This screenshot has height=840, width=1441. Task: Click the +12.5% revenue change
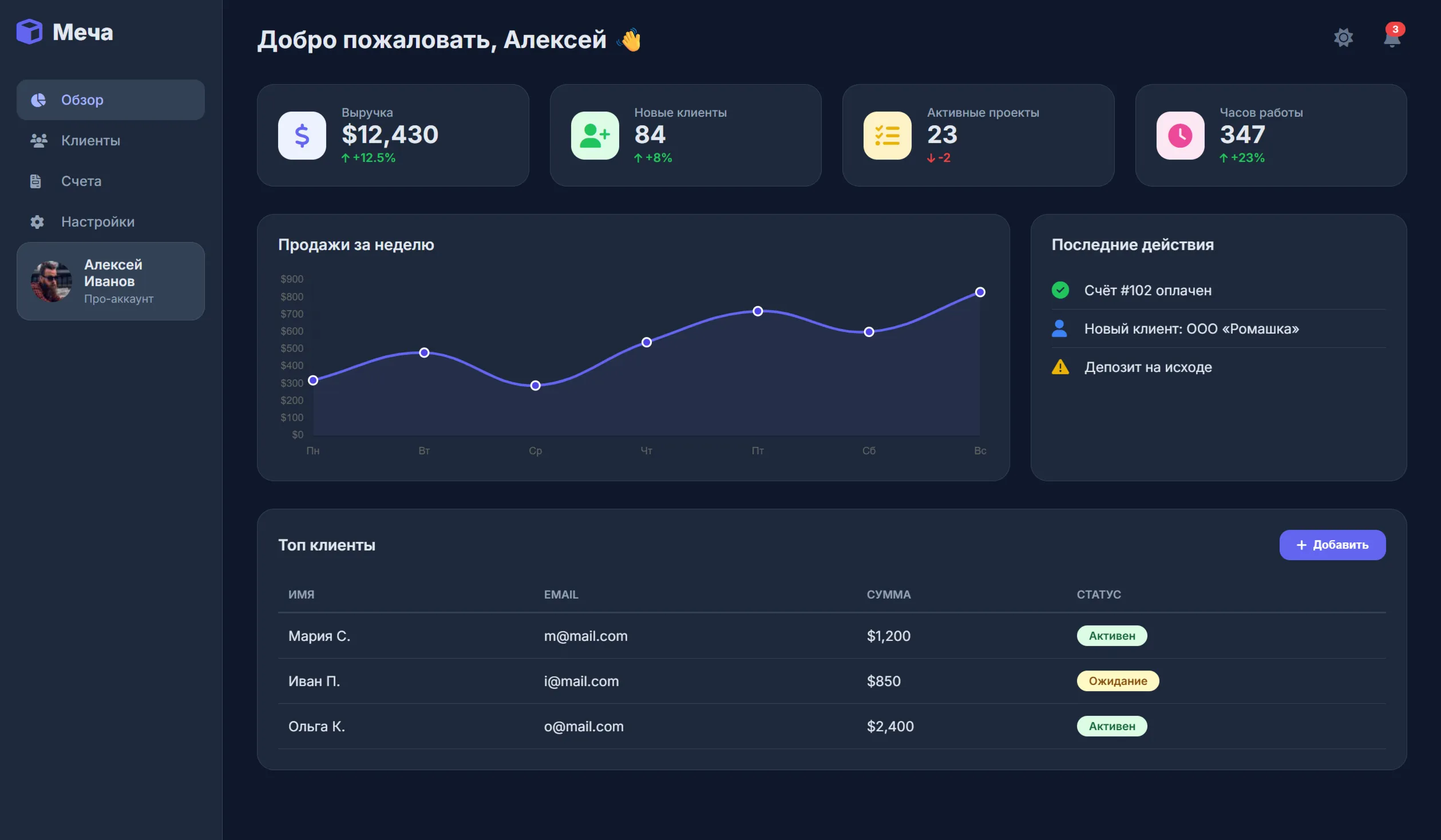[x=368, y=158]
